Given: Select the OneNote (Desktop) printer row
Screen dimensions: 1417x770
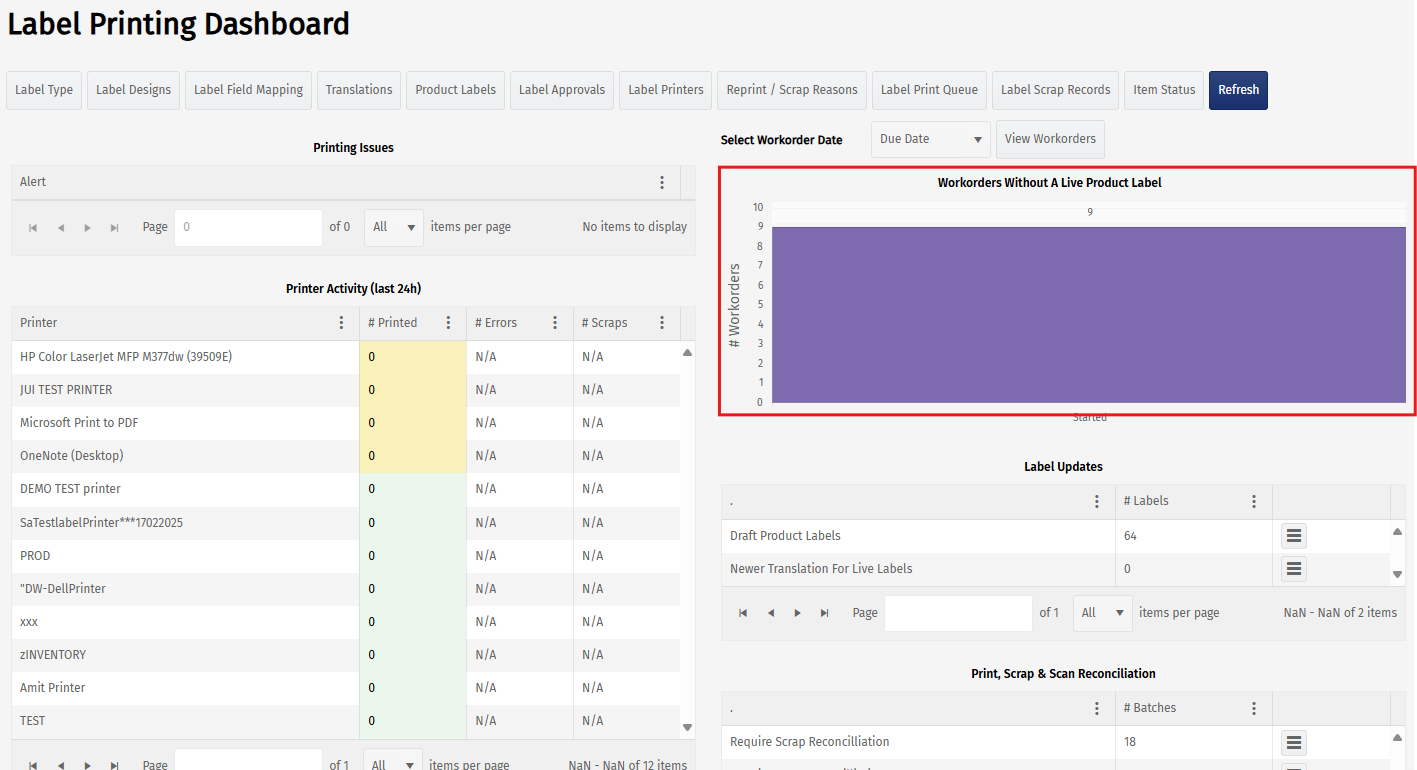Looking at the screenshot, I should point(346,456).
